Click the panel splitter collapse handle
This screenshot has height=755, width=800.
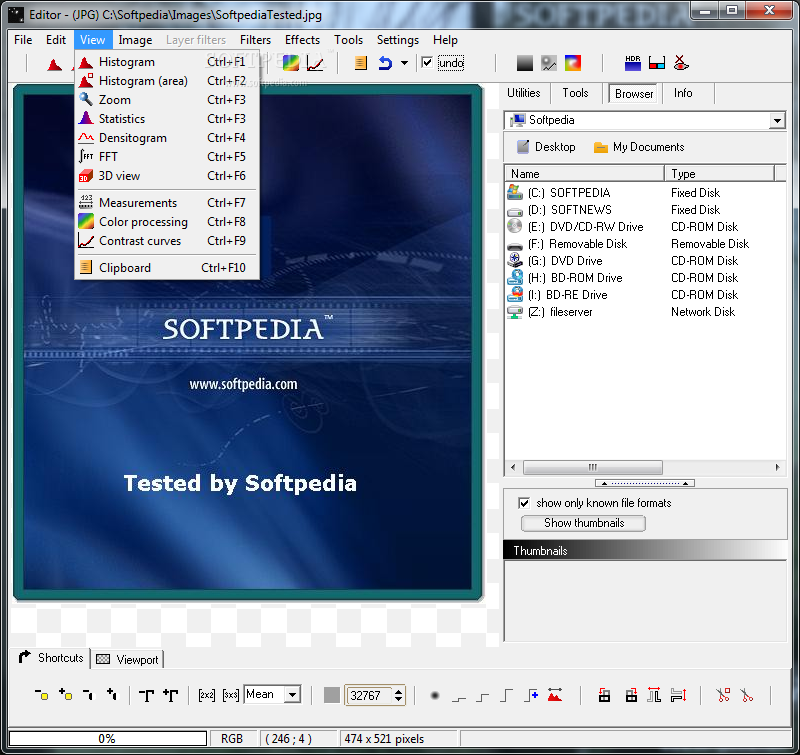click(645, 483)
